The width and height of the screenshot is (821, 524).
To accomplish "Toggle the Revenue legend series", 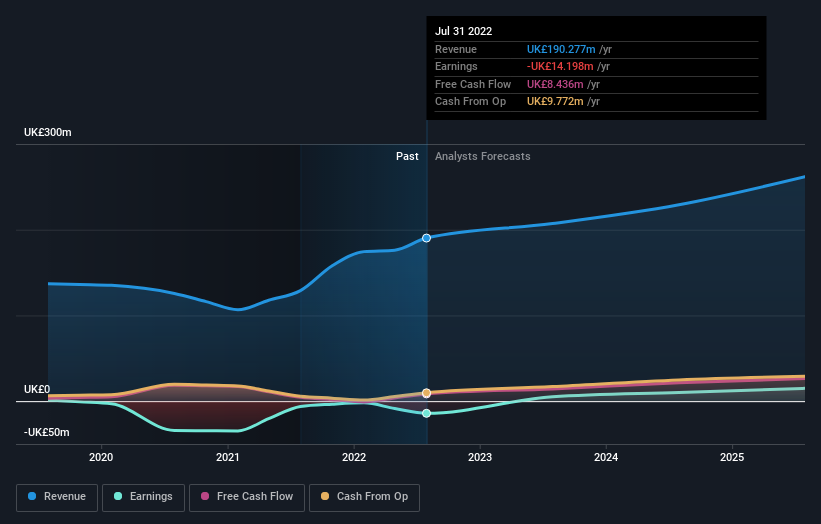I will (x=57, y=497).
